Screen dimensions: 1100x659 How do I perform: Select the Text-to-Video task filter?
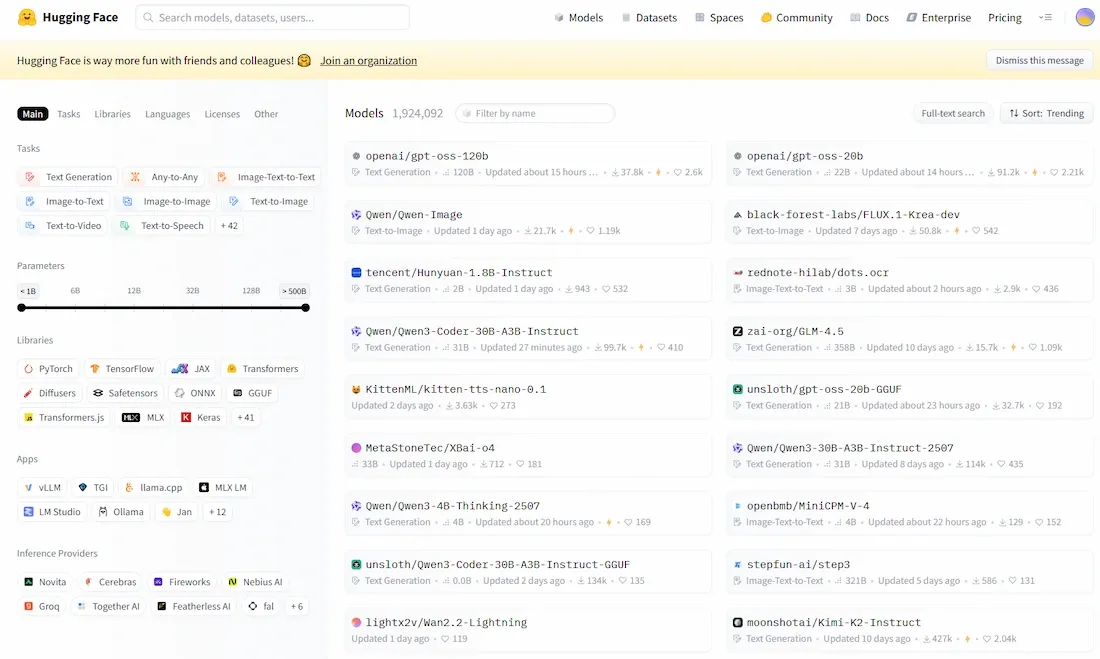pyautogui.click(x=63, y=225)
